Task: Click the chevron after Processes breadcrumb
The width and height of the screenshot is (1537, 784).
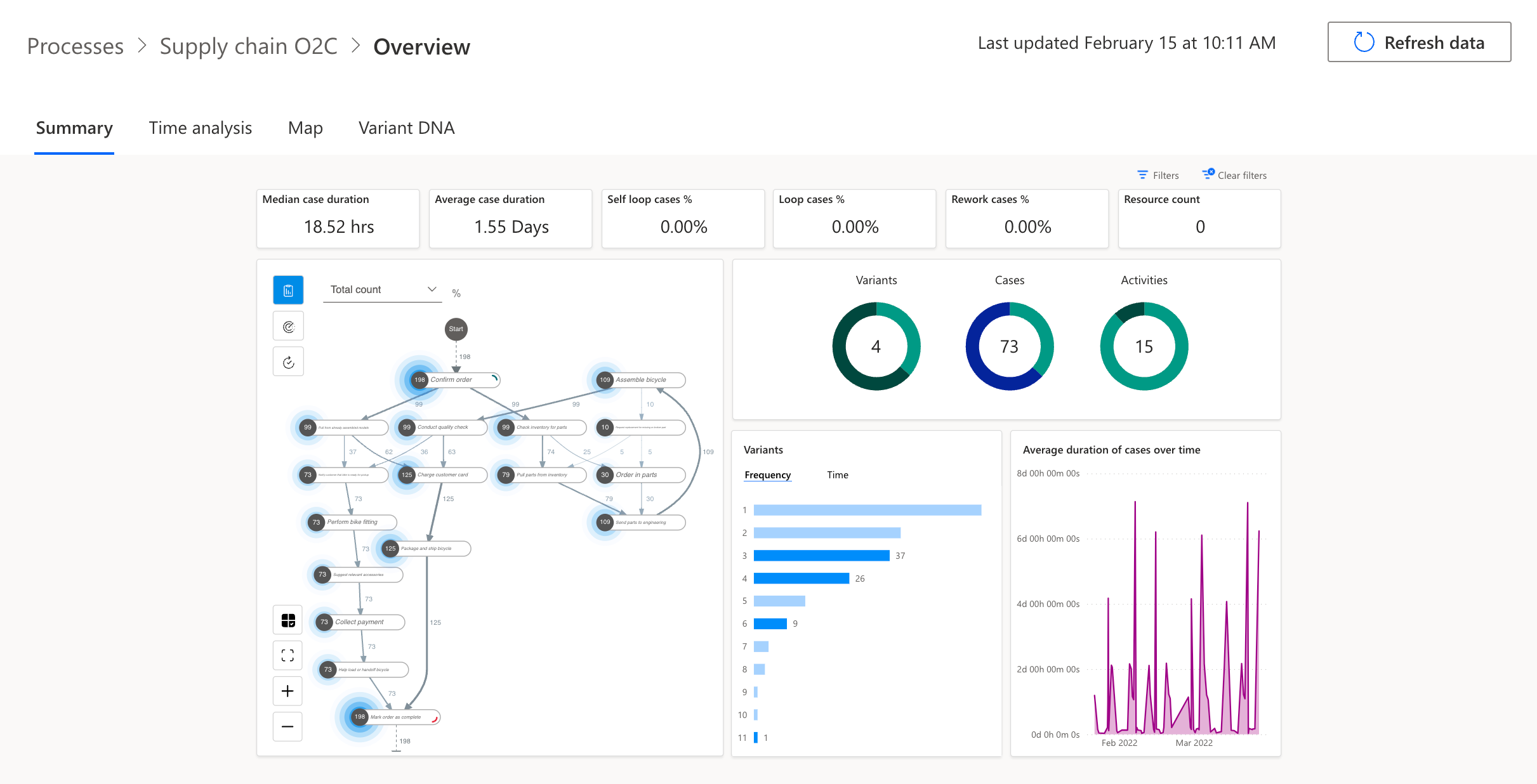Action: (142, 46)
